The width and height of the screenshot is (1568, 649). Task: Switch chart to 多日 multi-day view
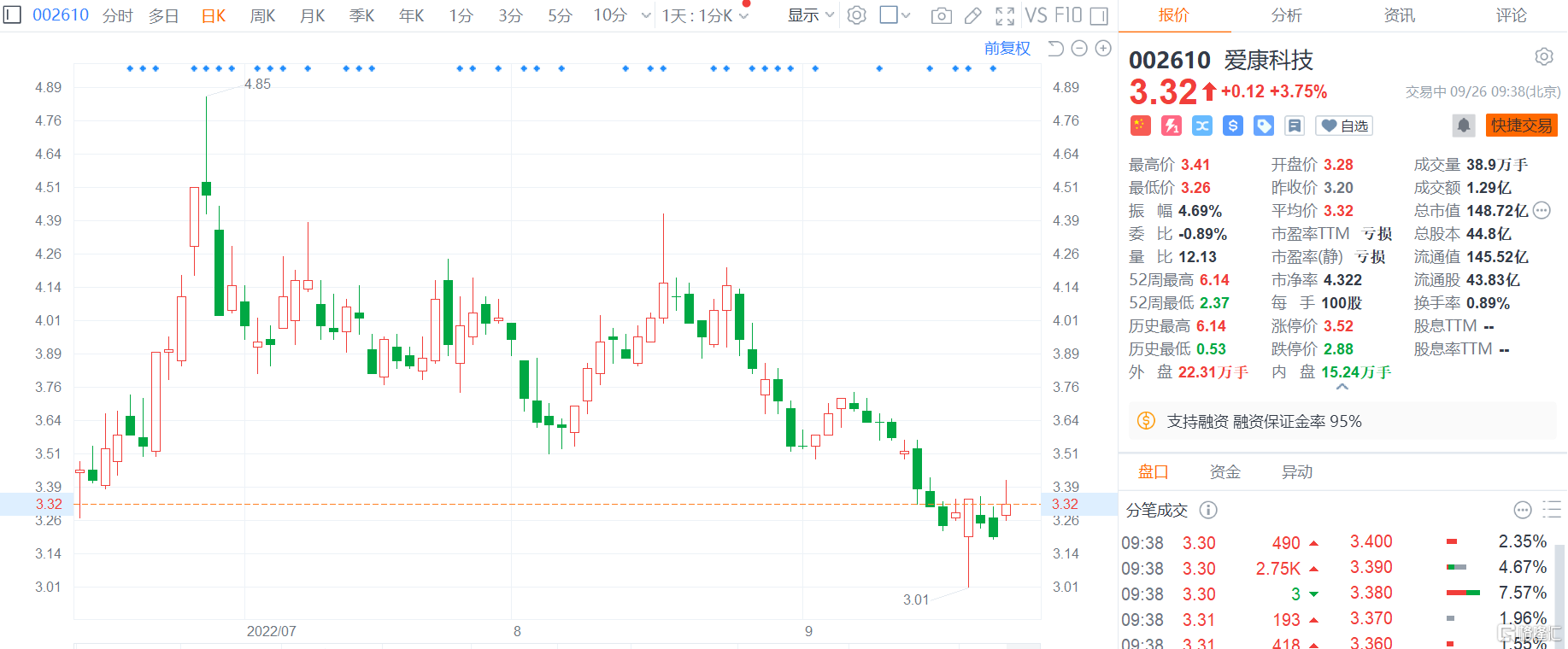tap(163, 15)
